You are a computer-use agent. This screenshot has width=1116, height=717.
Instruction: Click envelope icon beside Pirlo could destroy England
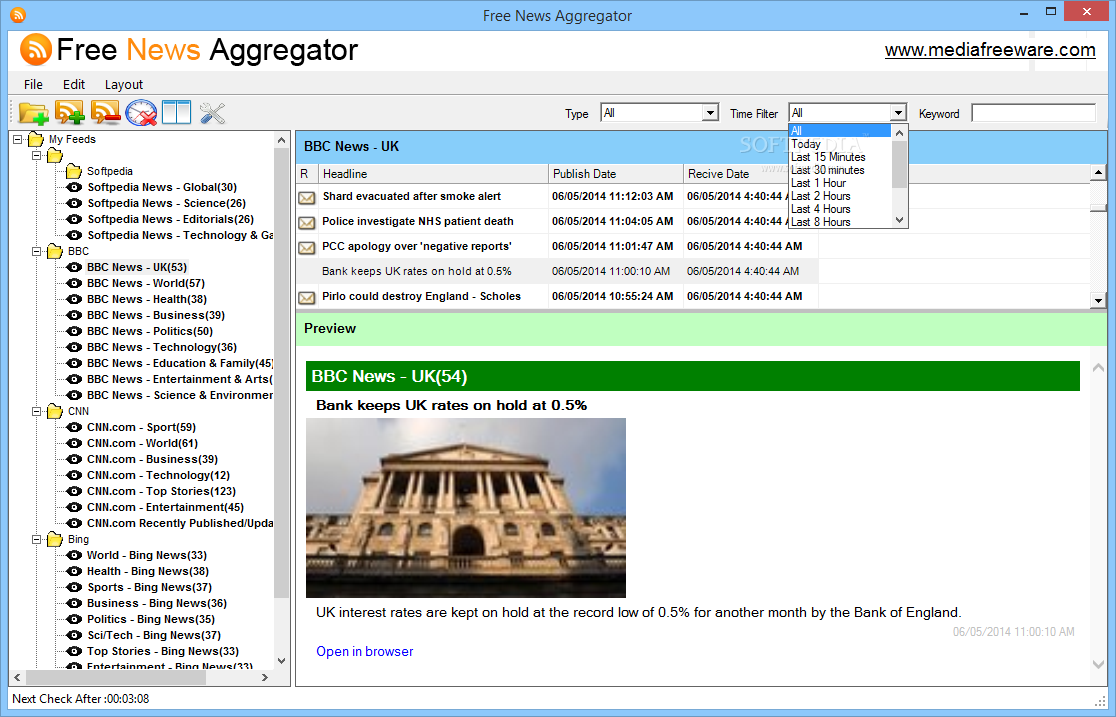pos(307,298)
